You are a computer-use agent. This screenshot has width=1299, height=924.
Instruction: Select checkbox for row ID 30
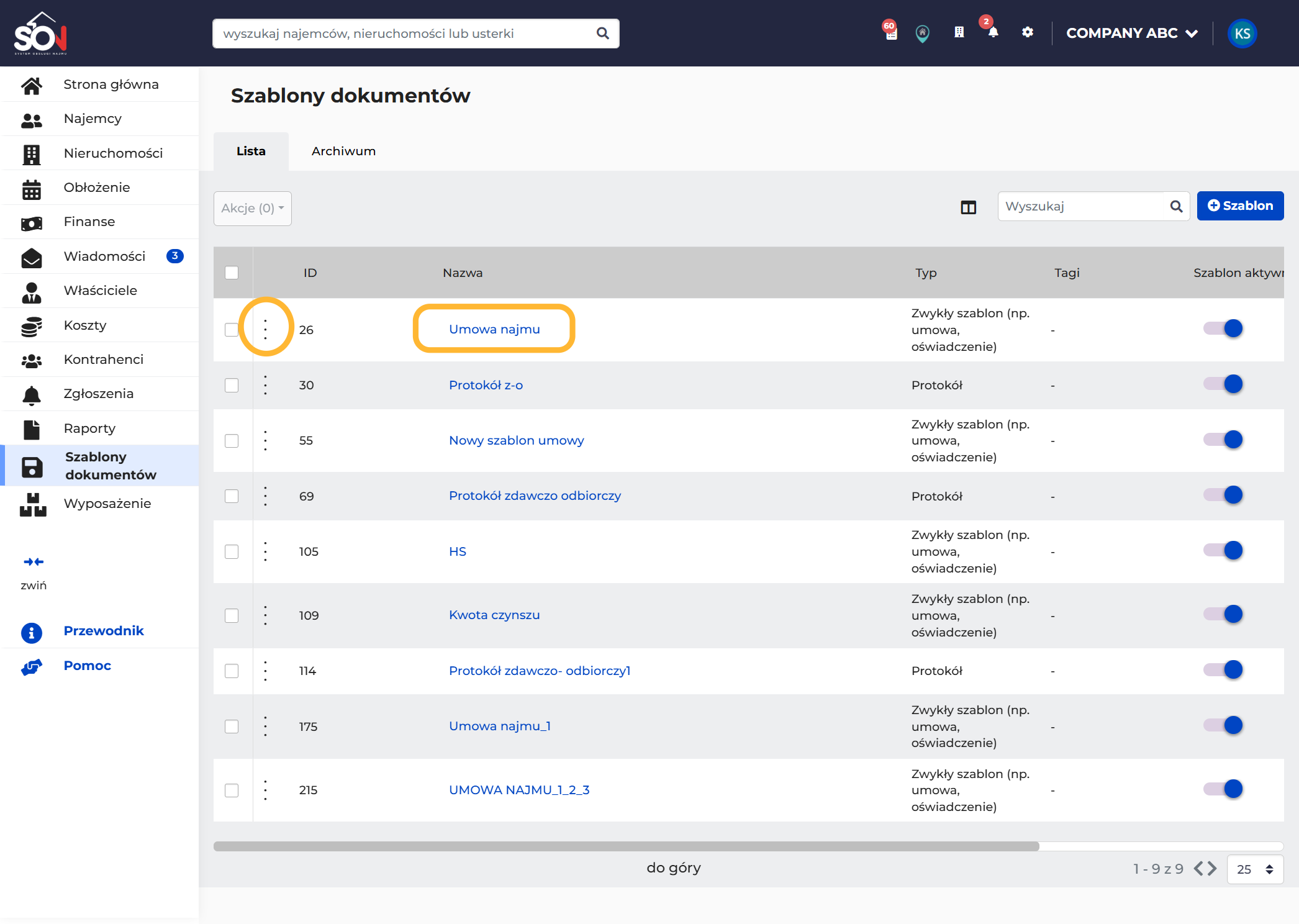(232, 385)
